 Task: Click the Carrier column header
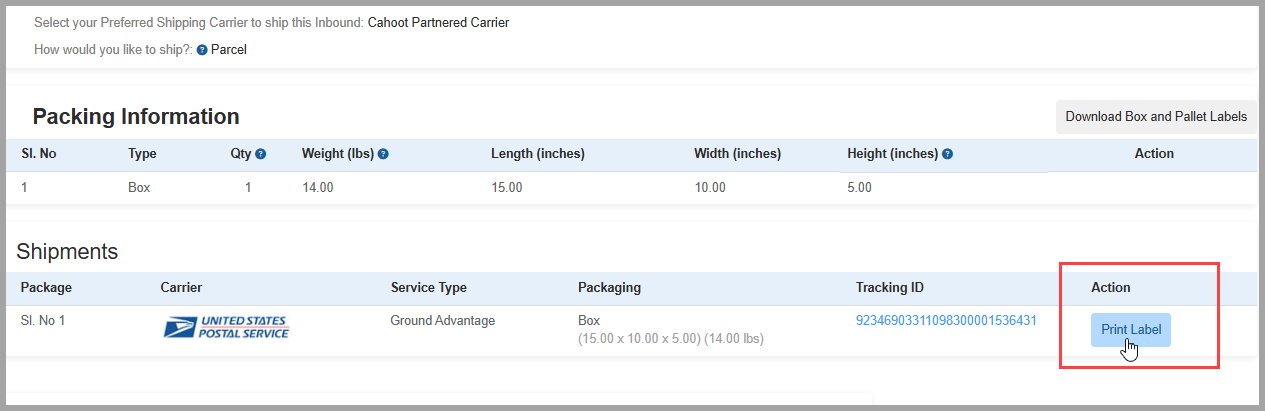[x=181, y=288]
